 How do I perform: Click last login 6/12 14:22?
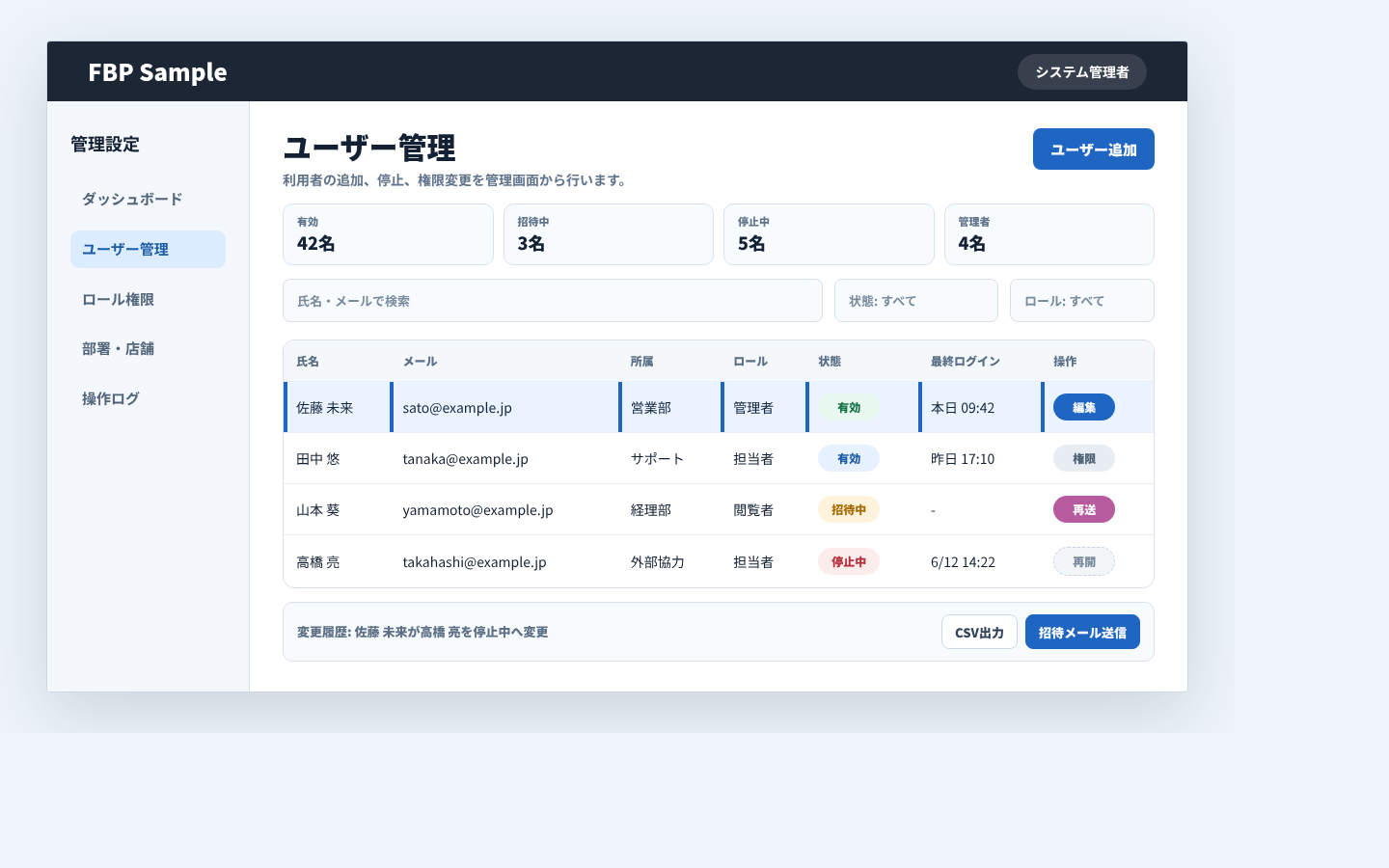click(963, 562)
